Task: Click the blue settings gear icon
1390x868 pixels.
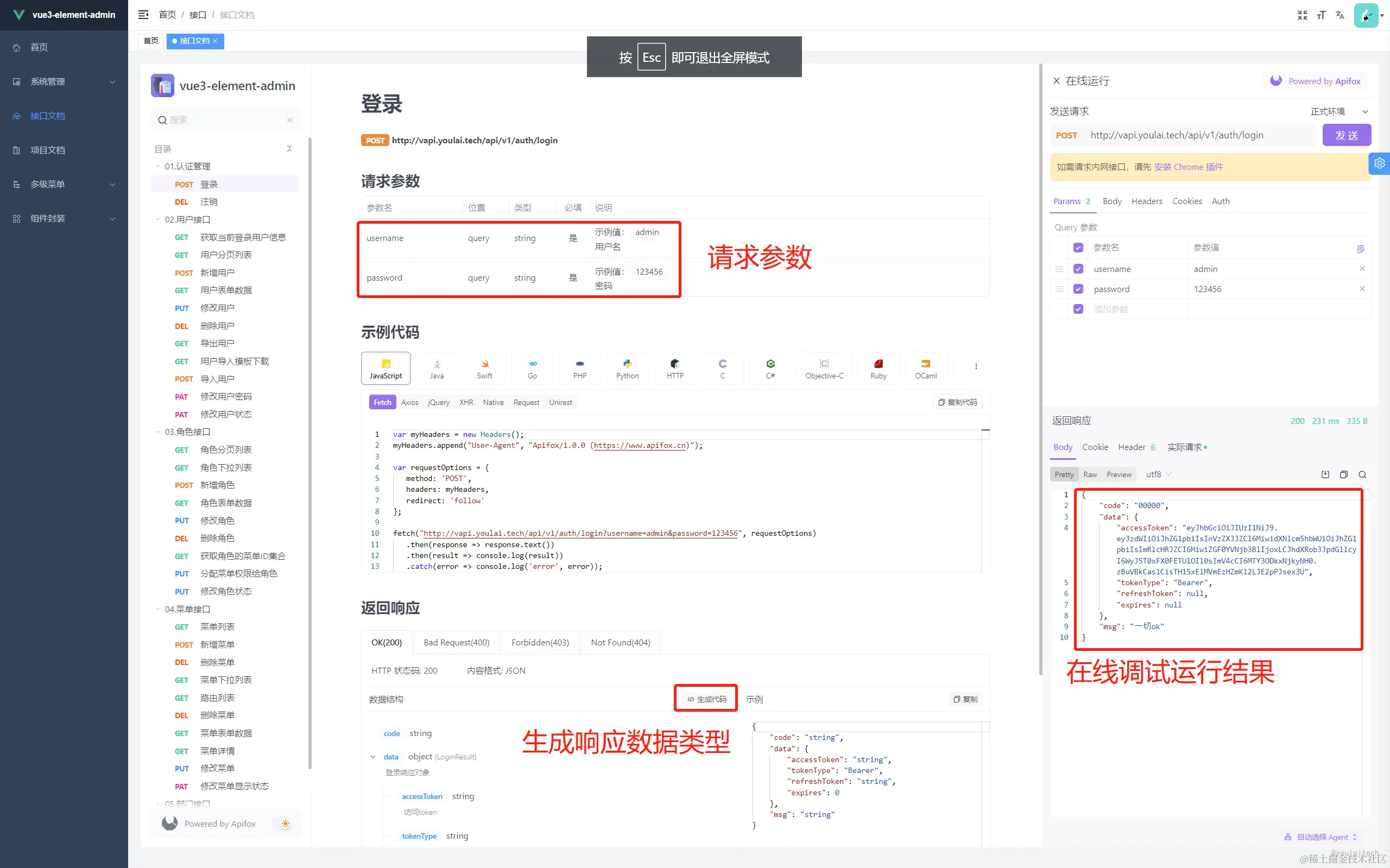Action: tap(1380, 163)
